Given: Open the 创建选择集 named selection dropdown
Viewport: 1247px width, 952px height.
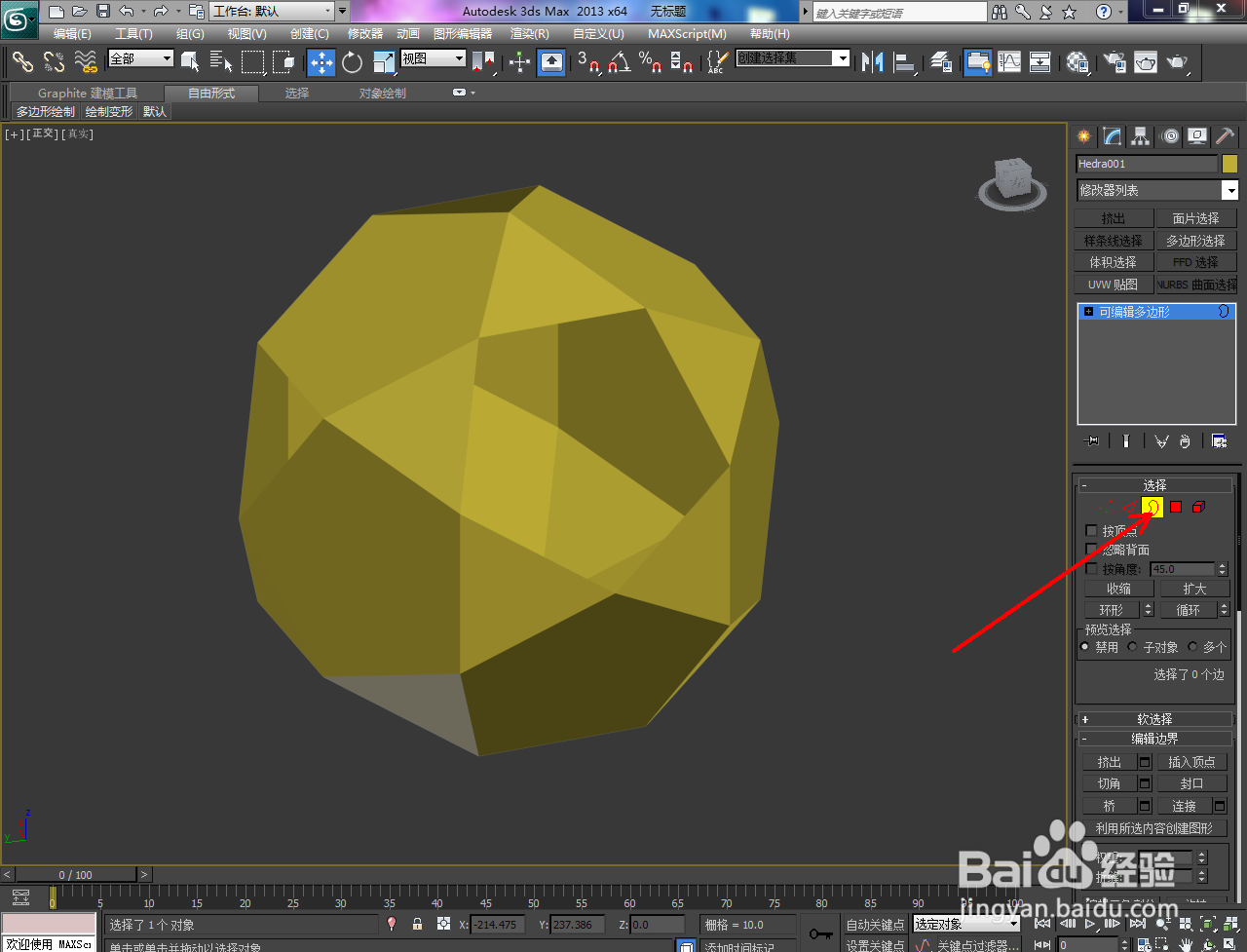Looking at the screenshot, I should (792, 58).
